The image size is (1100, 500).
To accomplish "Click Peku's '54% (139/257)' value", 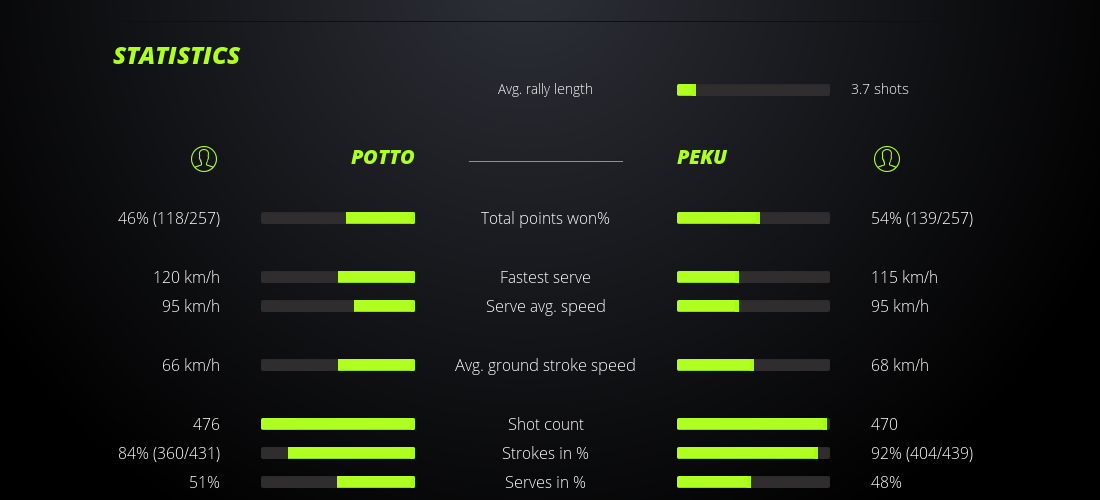I will click(x=921, y=218).
